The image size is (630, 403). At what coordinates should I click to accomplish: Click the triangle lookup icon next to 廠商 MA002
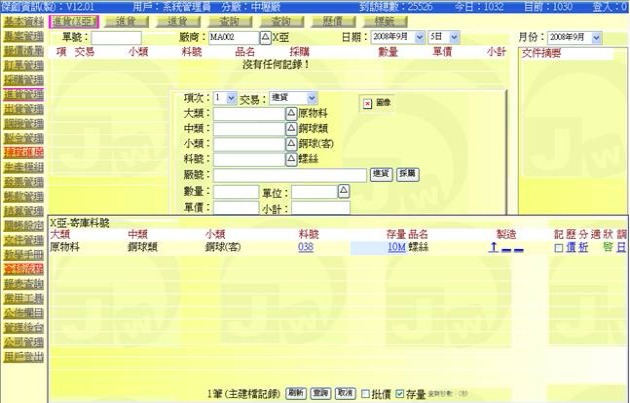pos(265,37)
